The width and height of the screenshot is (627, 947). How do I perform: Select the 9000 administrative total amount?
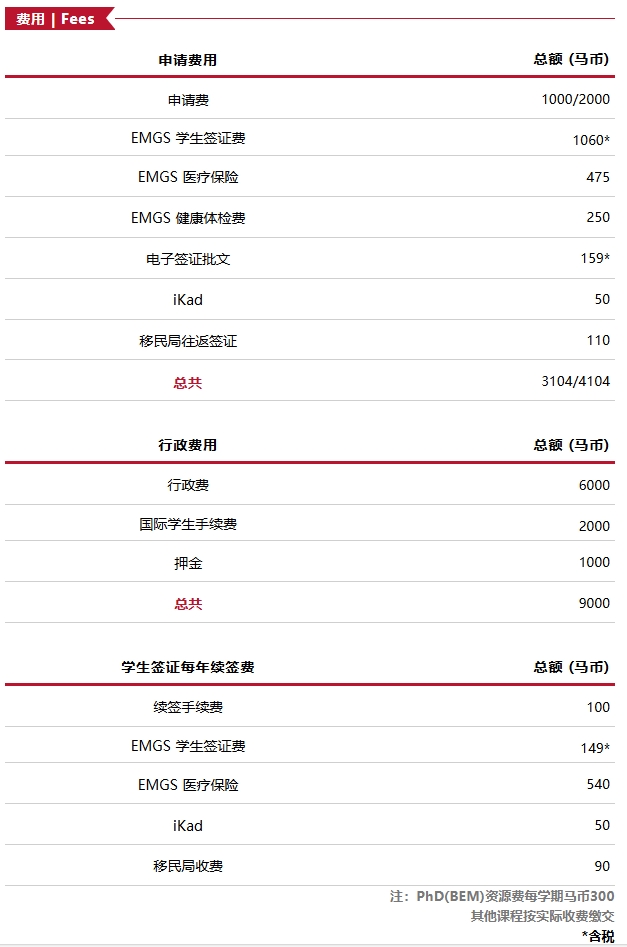click(x=594, y=603)
